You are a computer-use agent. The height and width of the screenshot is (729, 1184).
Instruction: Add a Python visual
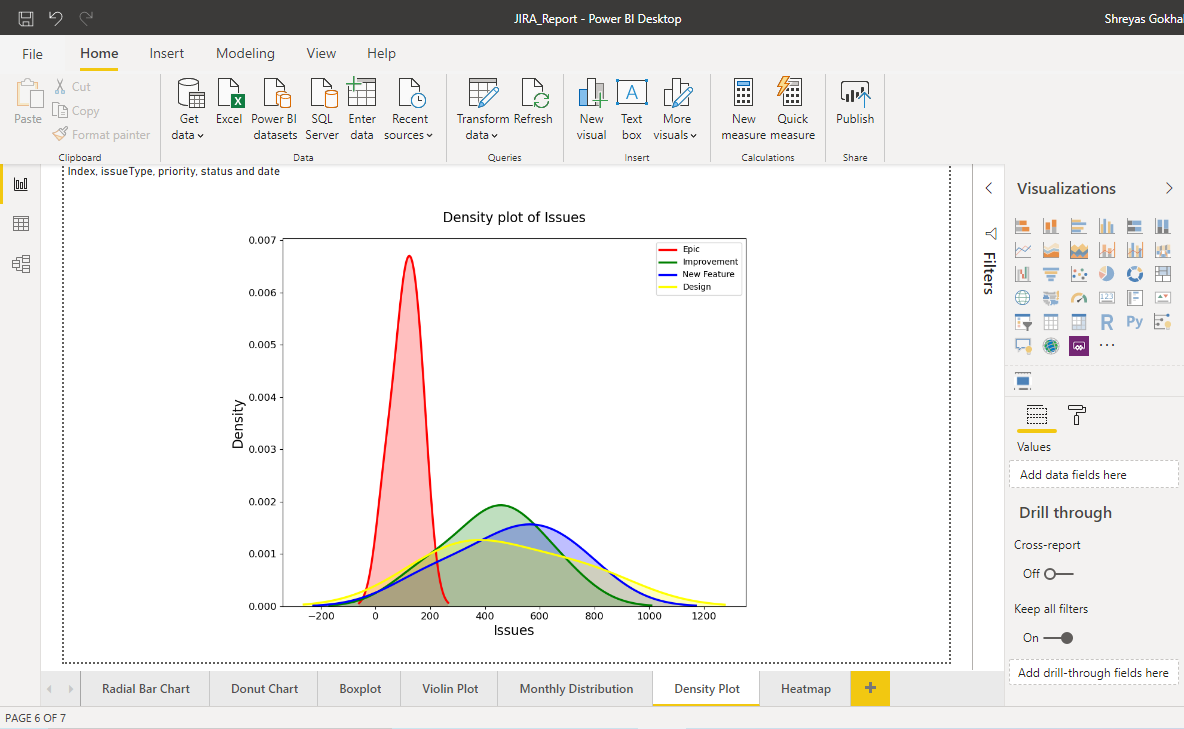tap(1133, 321)
